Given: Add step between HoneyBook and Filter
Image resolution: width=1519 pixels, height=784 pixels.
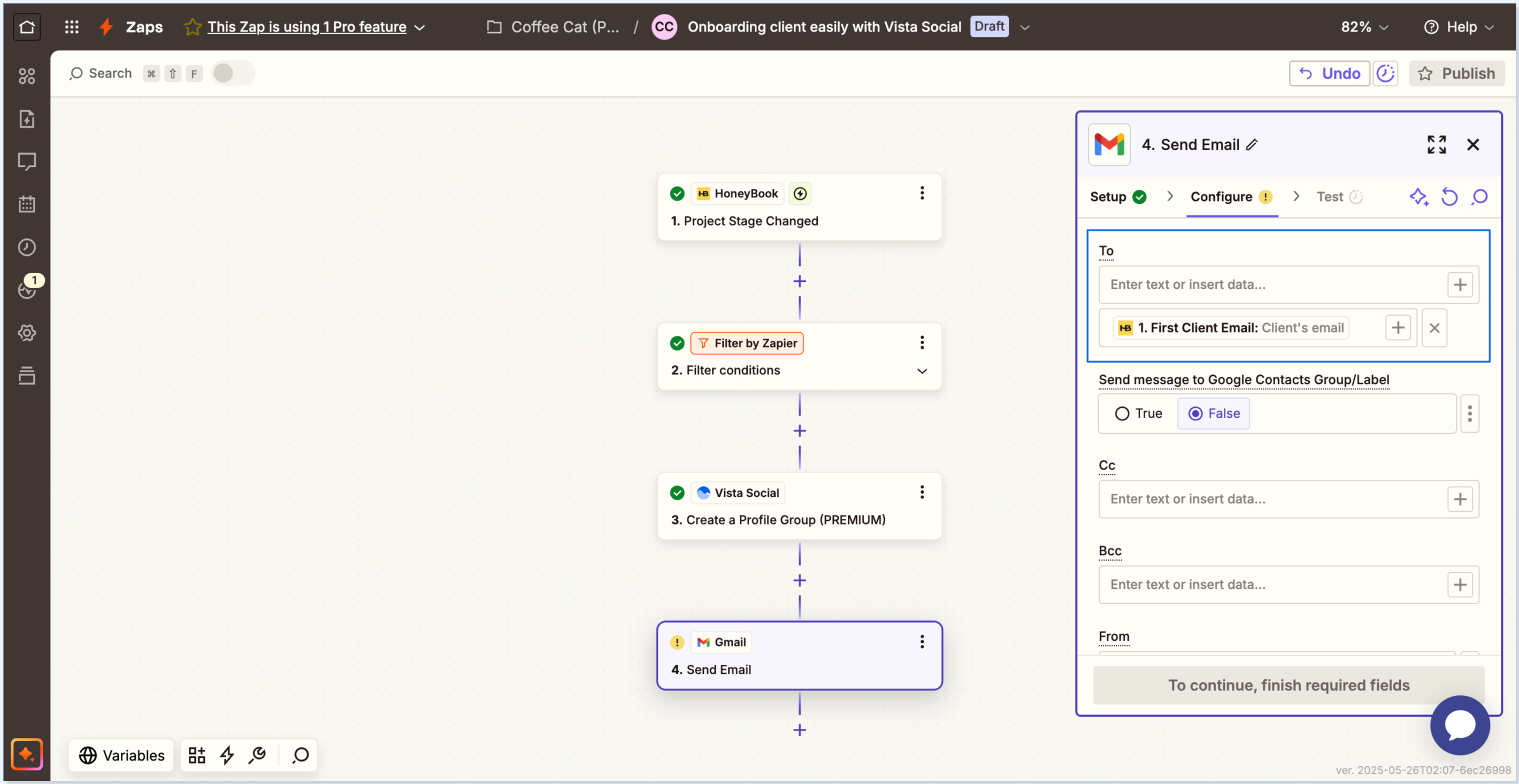Looking at the screenshot, I should [x=799, y=282].
